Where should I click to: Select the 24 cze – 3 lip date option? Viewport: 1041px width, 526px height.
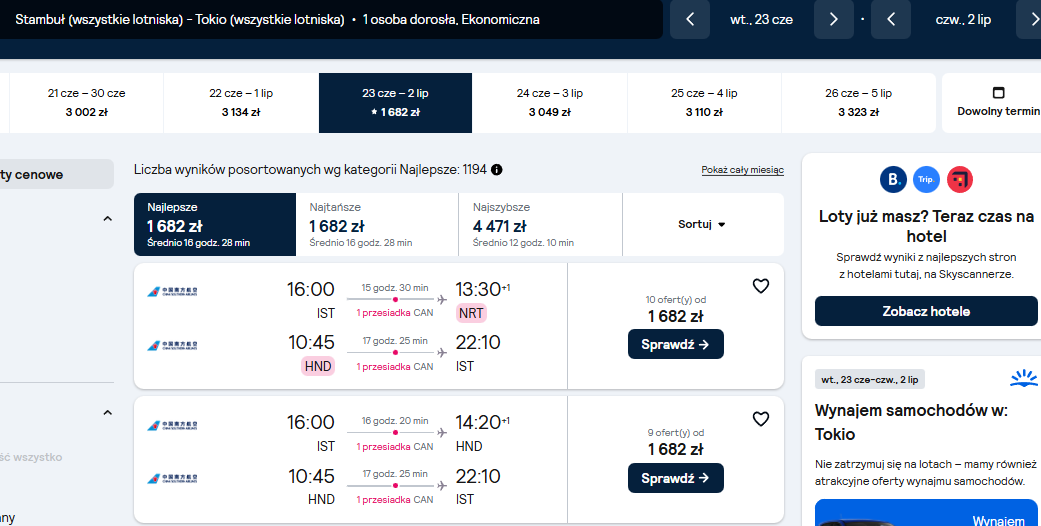(550, 103)
